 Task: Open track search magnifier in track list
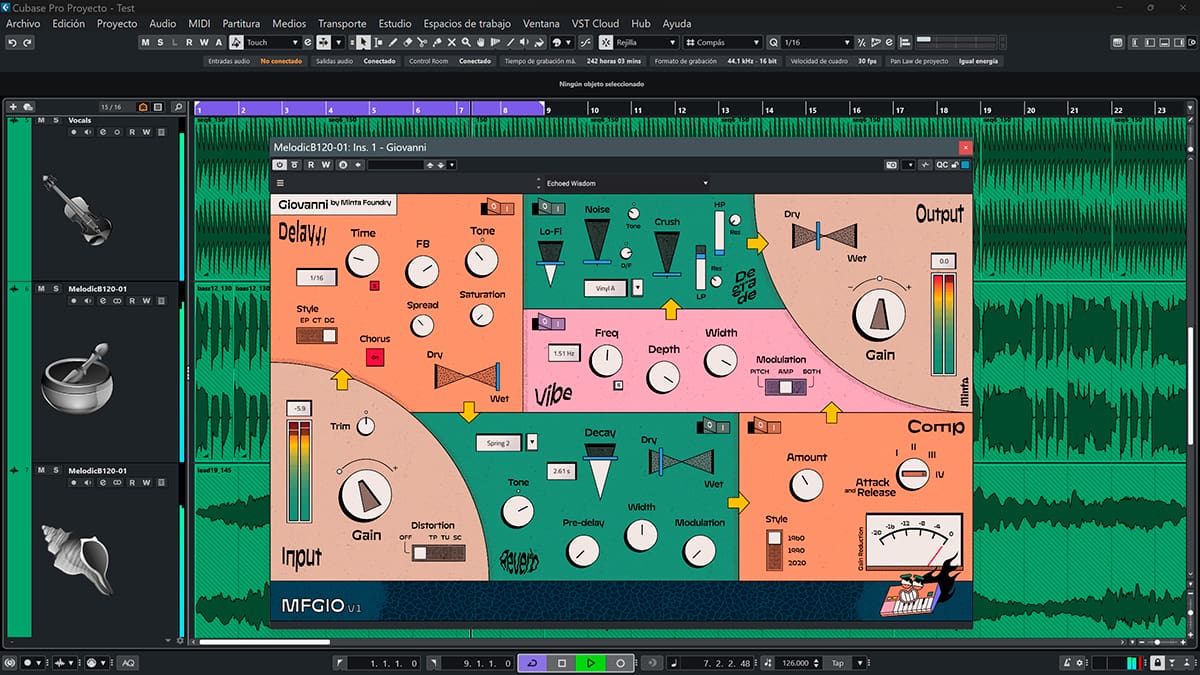pyautogui.click(x=177, y=107)
